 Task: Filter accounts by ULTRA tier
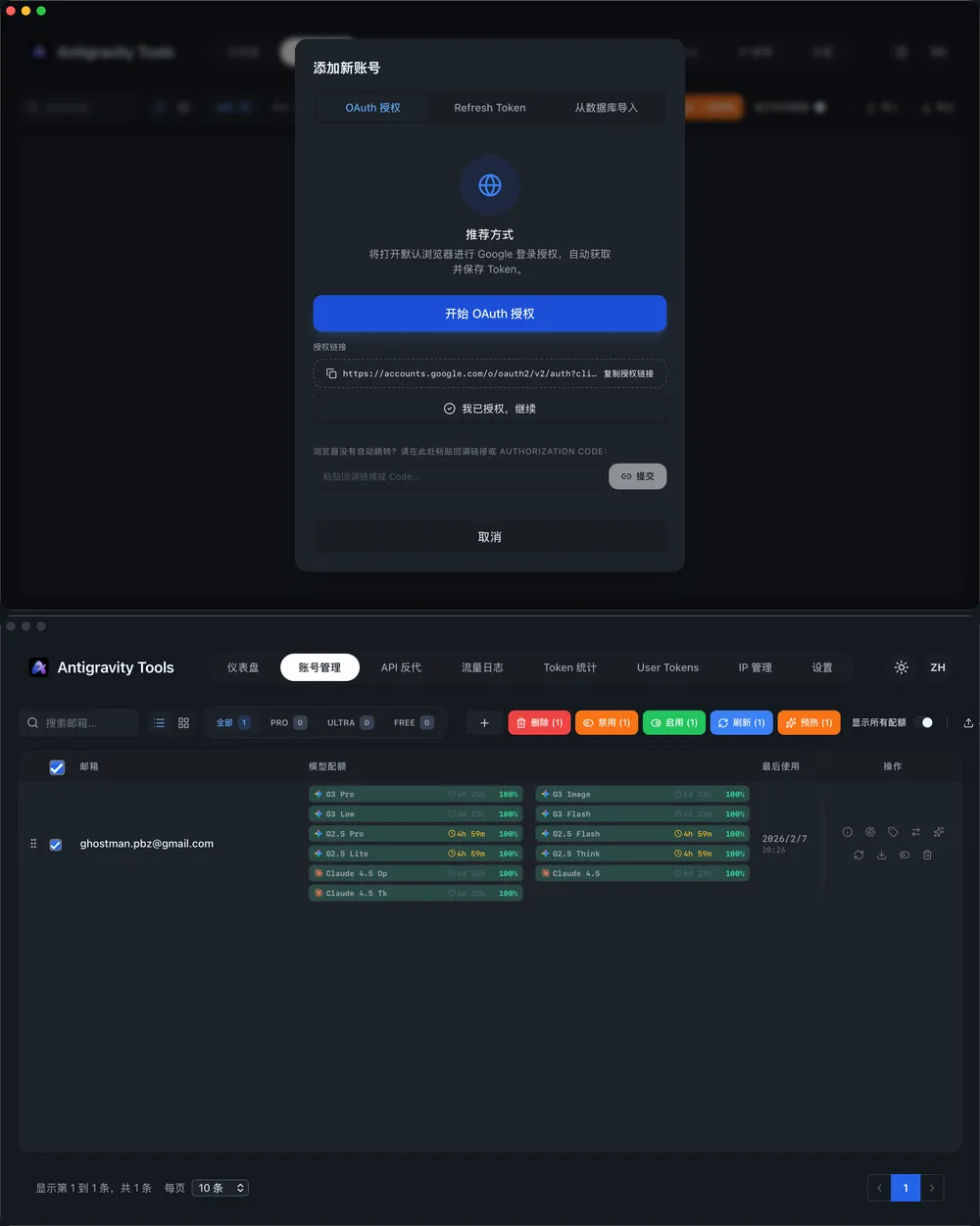(350, 722)
